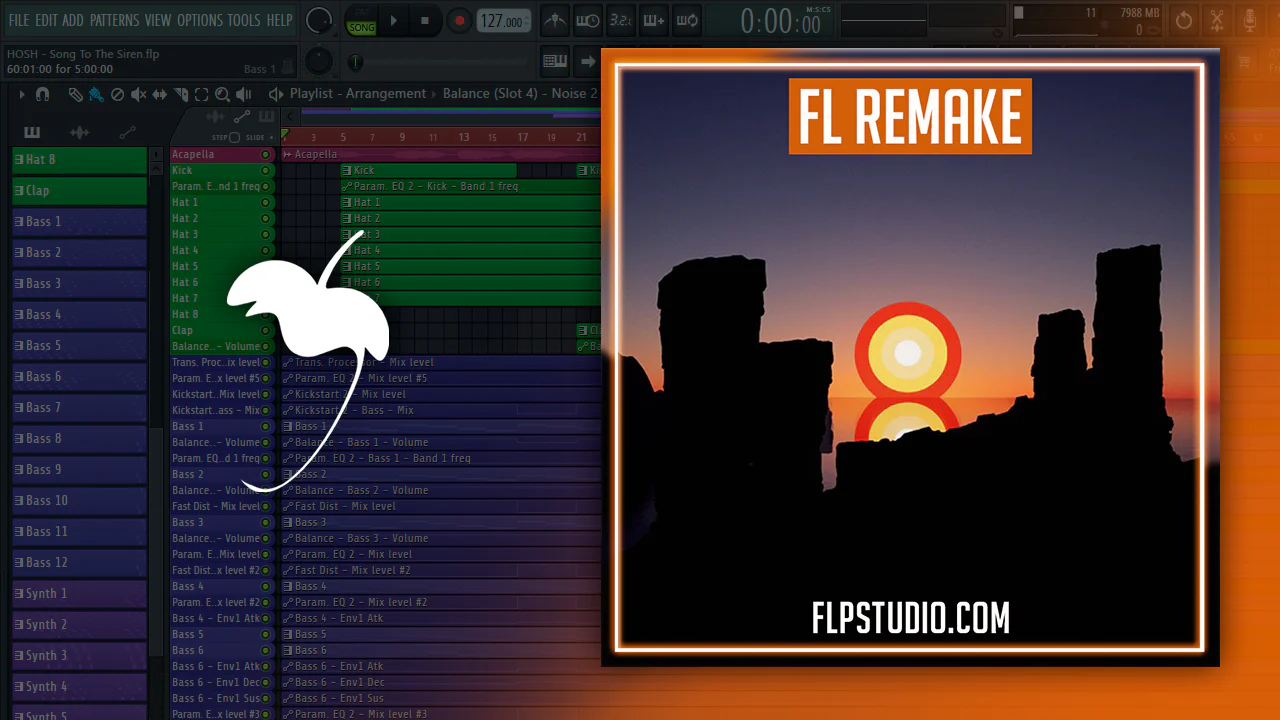Open the Playlist - Arrangement breadcrumb
1280x720 pixels.
coord(358,94)
